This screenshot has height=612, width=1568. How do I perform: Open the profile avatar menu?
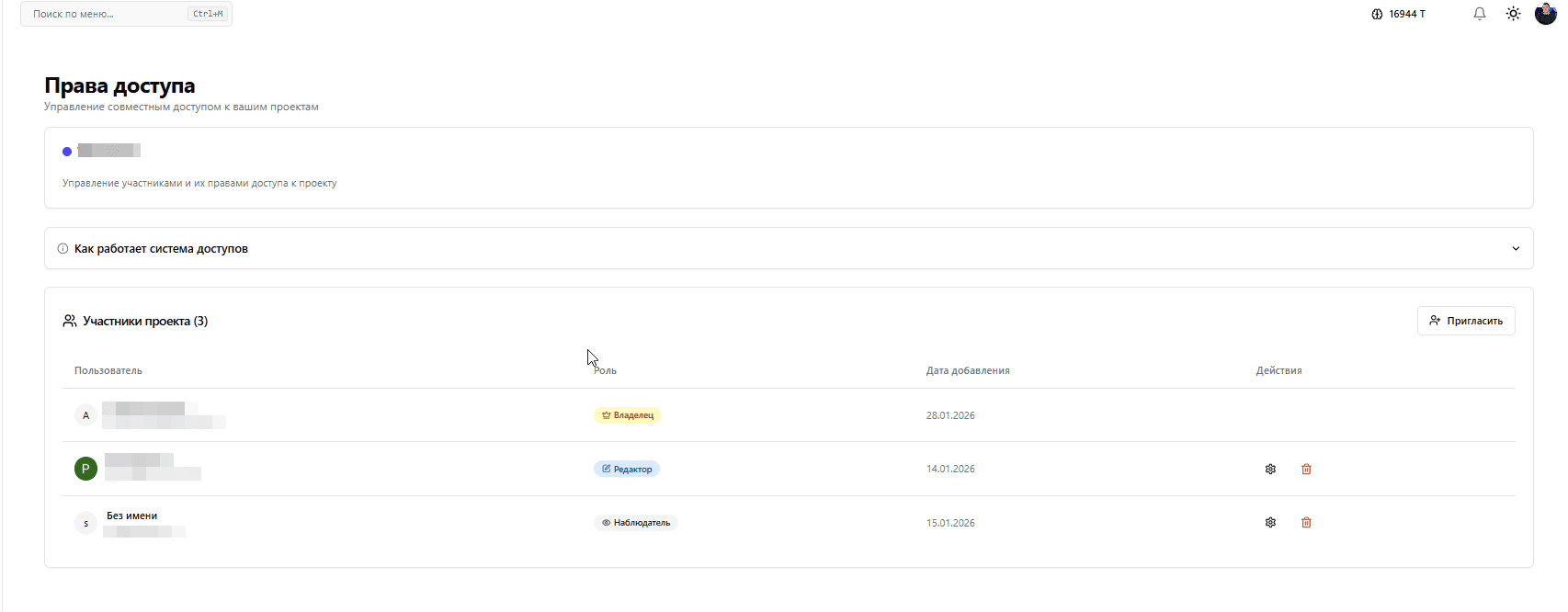point(1545,14)
